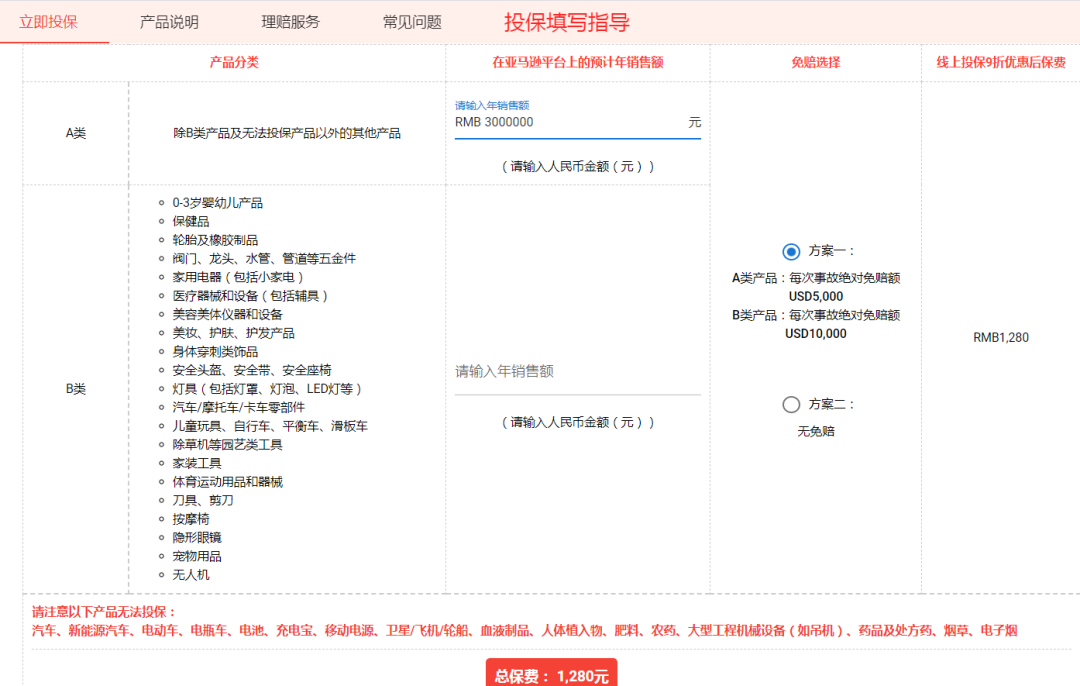Open the 投保填写指导 guide link
This screenshot has height=686, width=1080.
[x=567, y=22]
